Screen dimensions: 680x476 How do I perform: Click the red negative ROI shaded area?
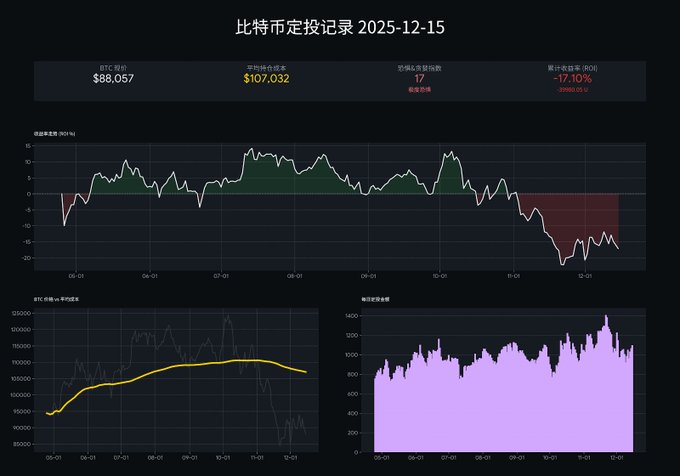(x=570, y=215)
